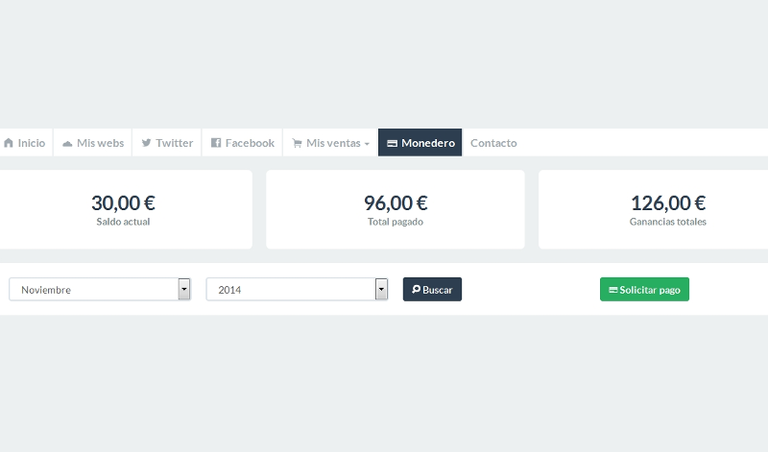Expand the Mis ventas dropdown caret
The height and width of the screenshot is (452, 768).
pyautogui.click(x=366, y=144)
